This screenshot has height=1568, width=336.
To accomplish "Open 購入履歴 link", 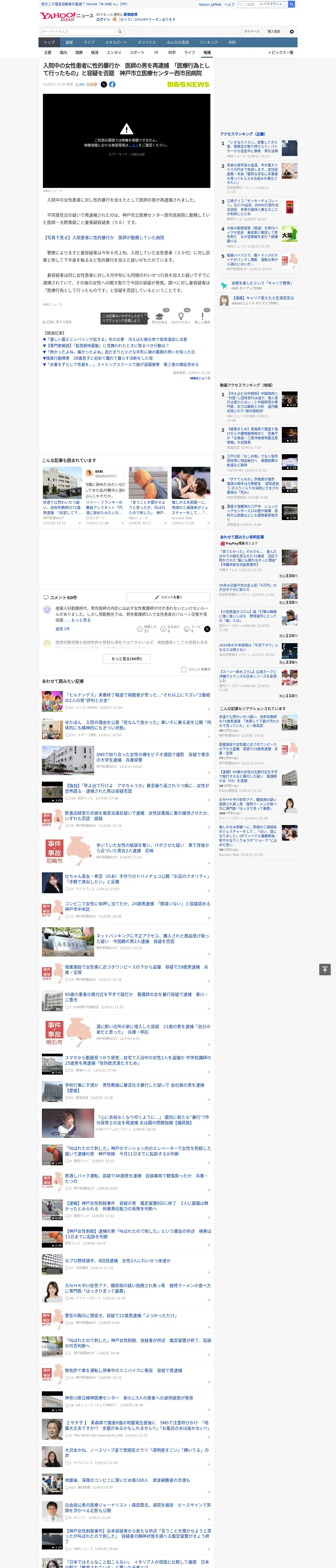I will coord(274,32).
